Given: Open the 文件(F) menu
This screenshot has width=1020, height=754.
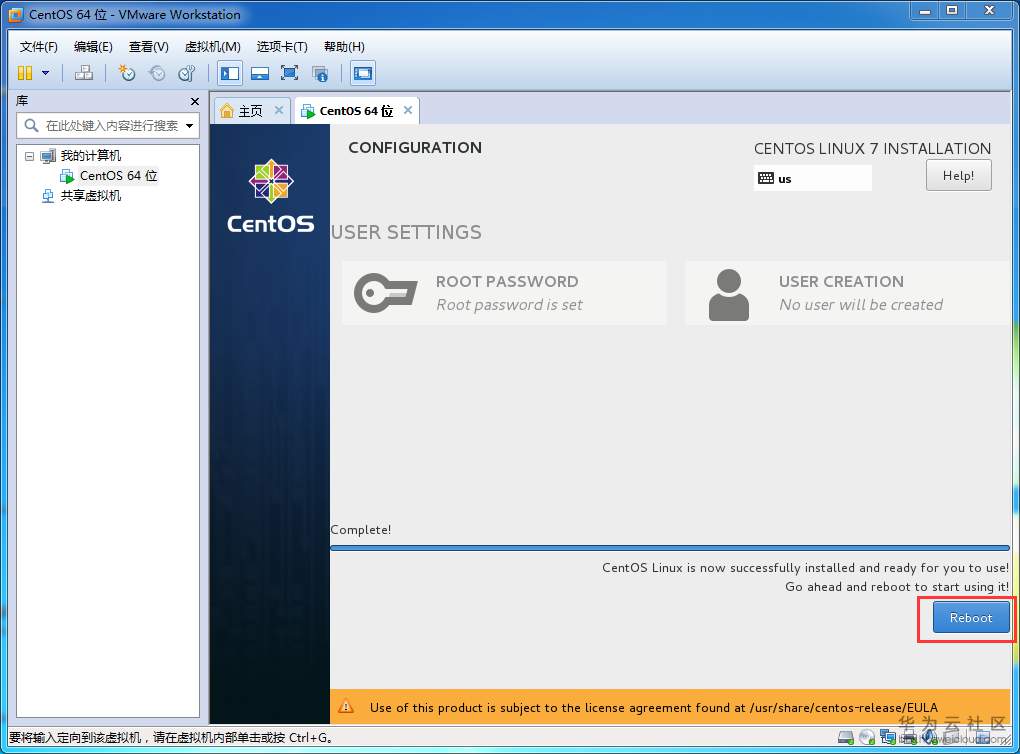Looking at the screenshot, I should (x=38, y=47).
